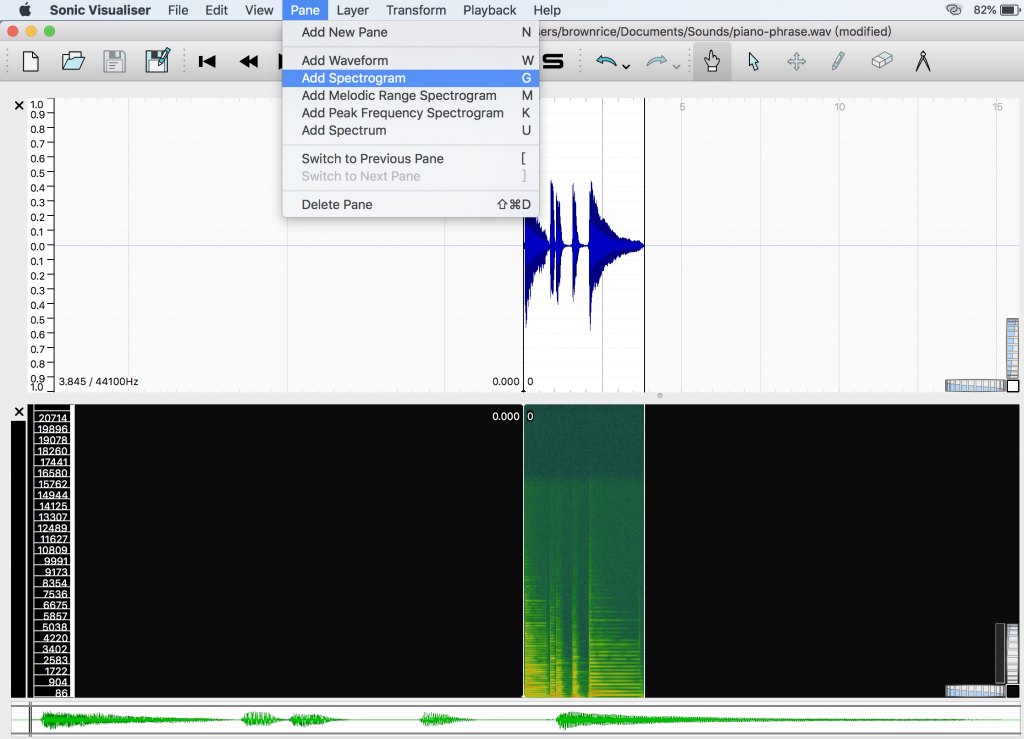The image size is (1024, 739).
Task: Click the 10 second ruler mark
Action: click(x=839, y=107)
